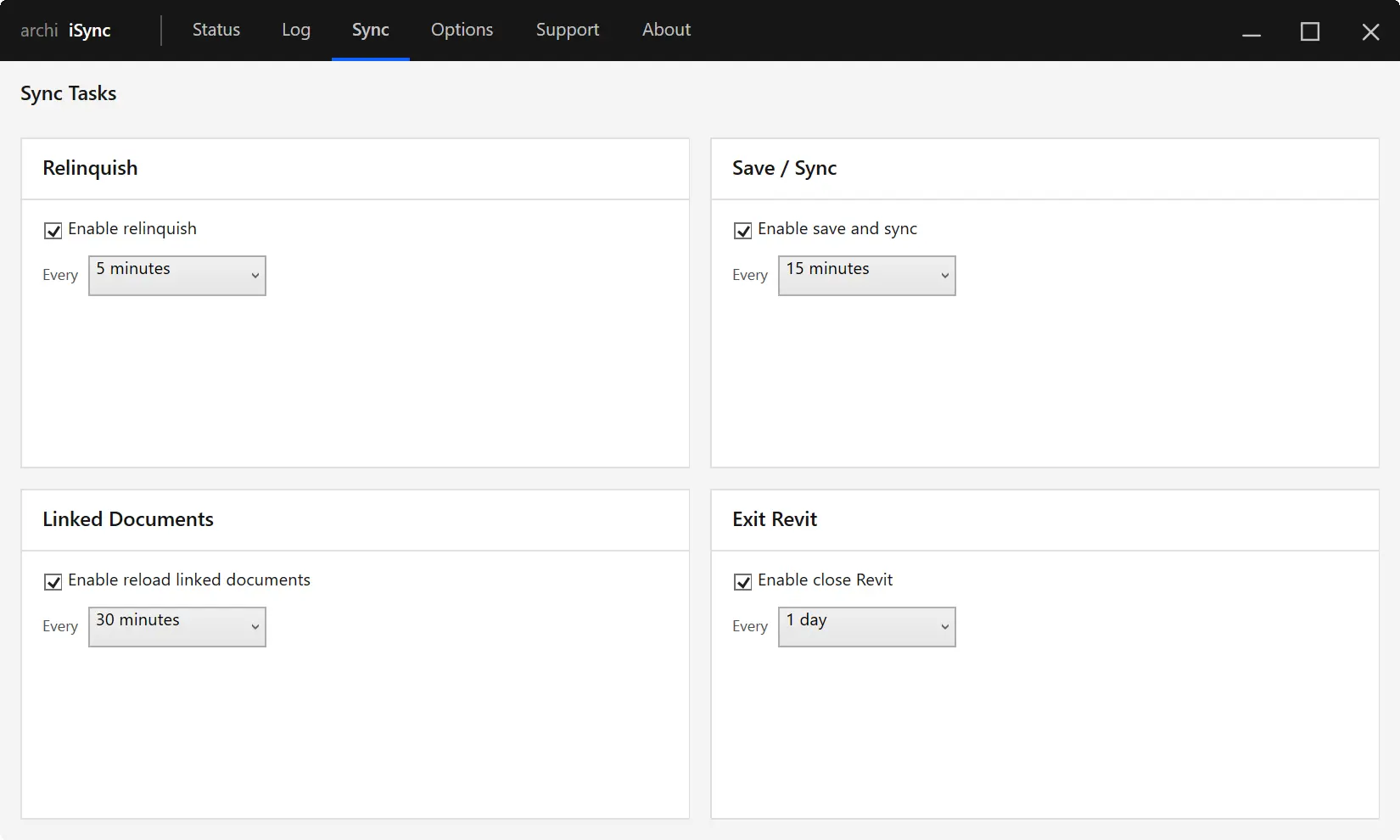This screenshot has height=840, width=1400.
Task: Open the Support tab
Action: pos(567,30)
